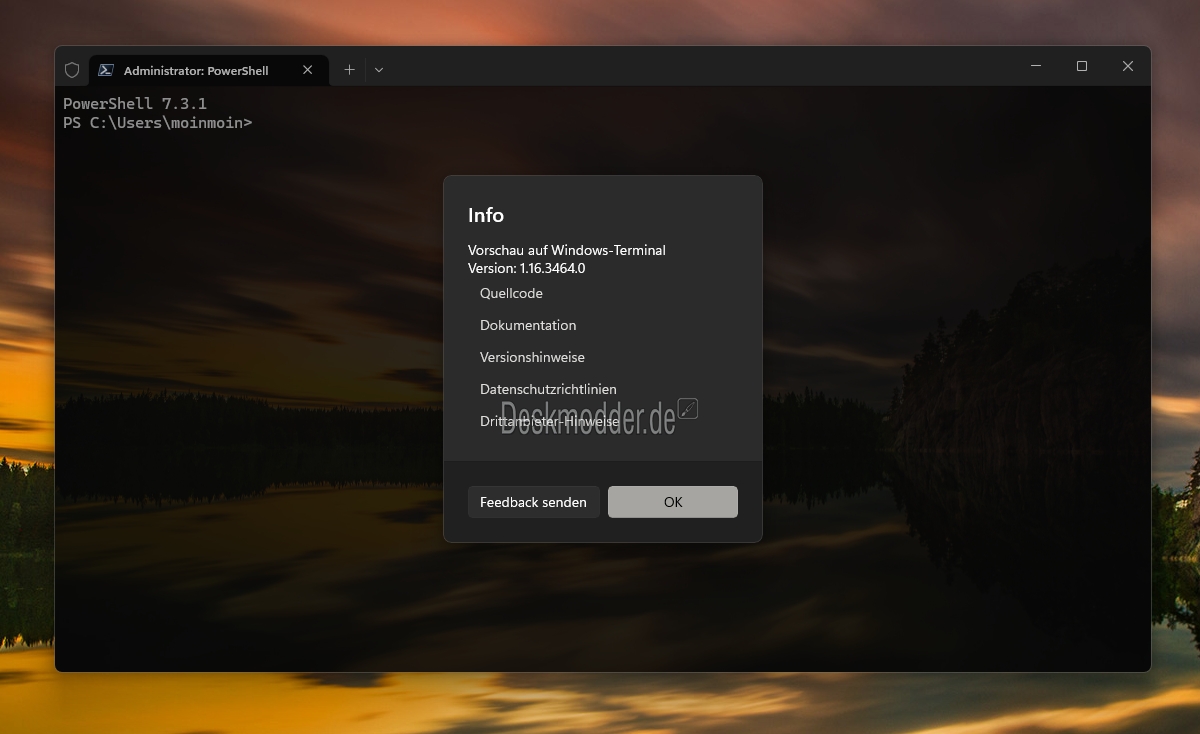Screen dimensions: 1200x734
Task: Confirm the Info dialog with OK
Action: (x=673, y=502)
